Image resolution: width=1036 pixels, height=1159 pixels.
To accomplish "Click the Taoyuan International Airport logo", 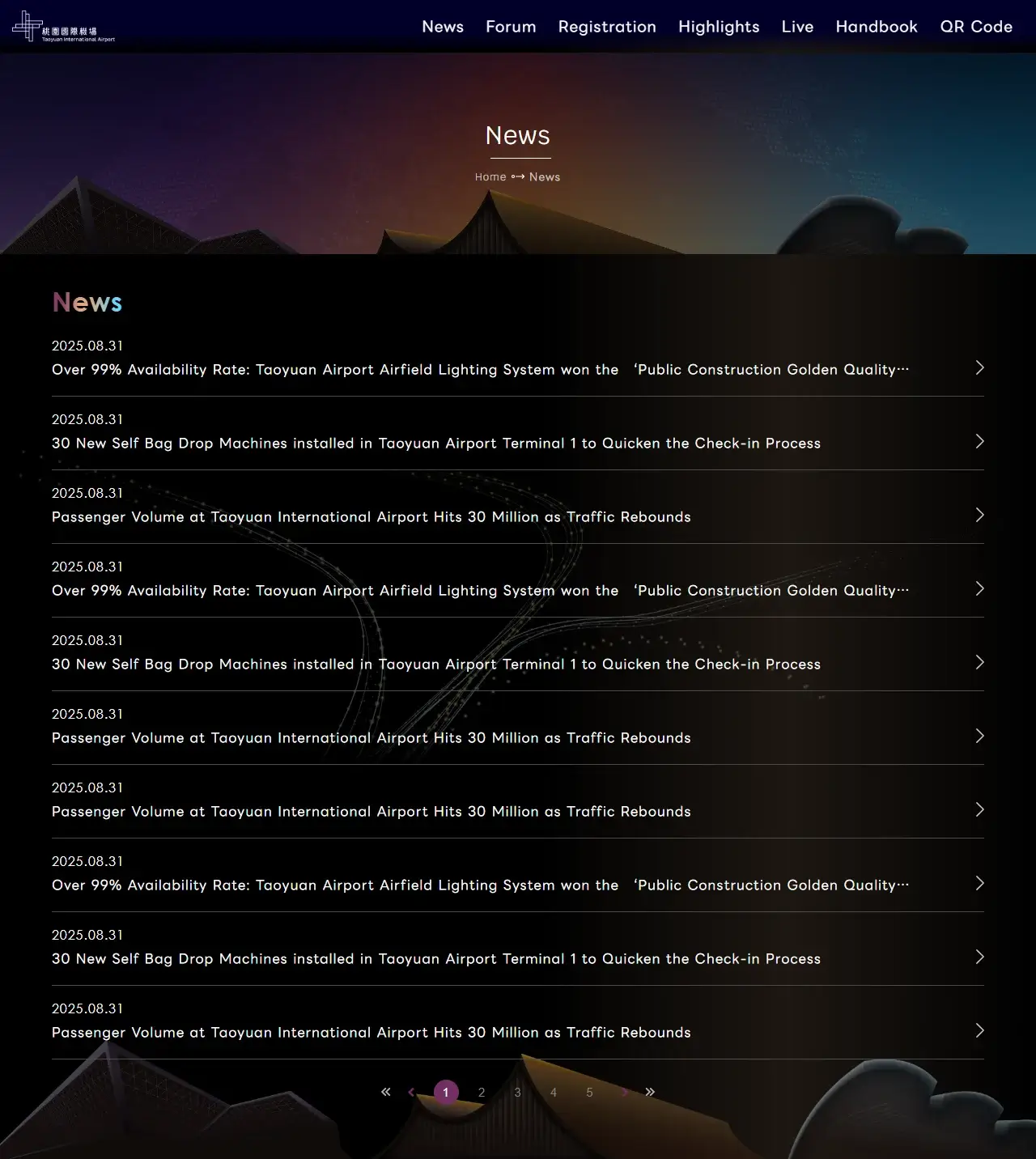I will click(63, 27).
